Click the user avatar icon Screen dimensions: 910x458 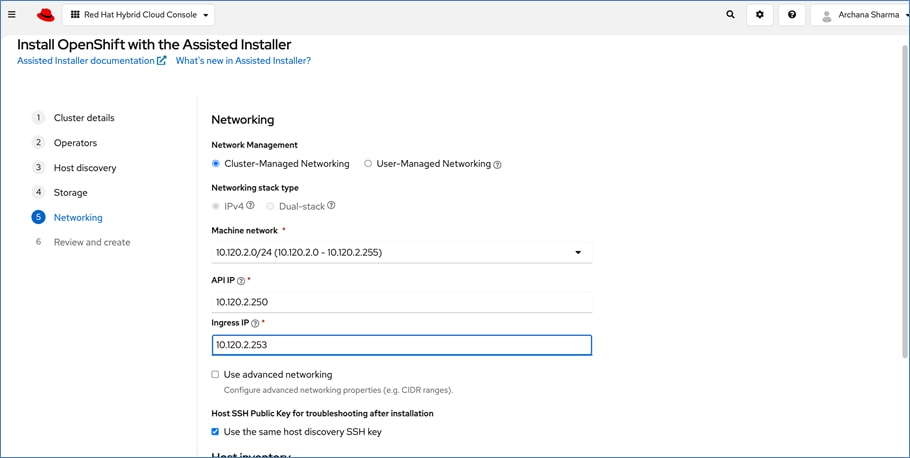click(826, 16)
